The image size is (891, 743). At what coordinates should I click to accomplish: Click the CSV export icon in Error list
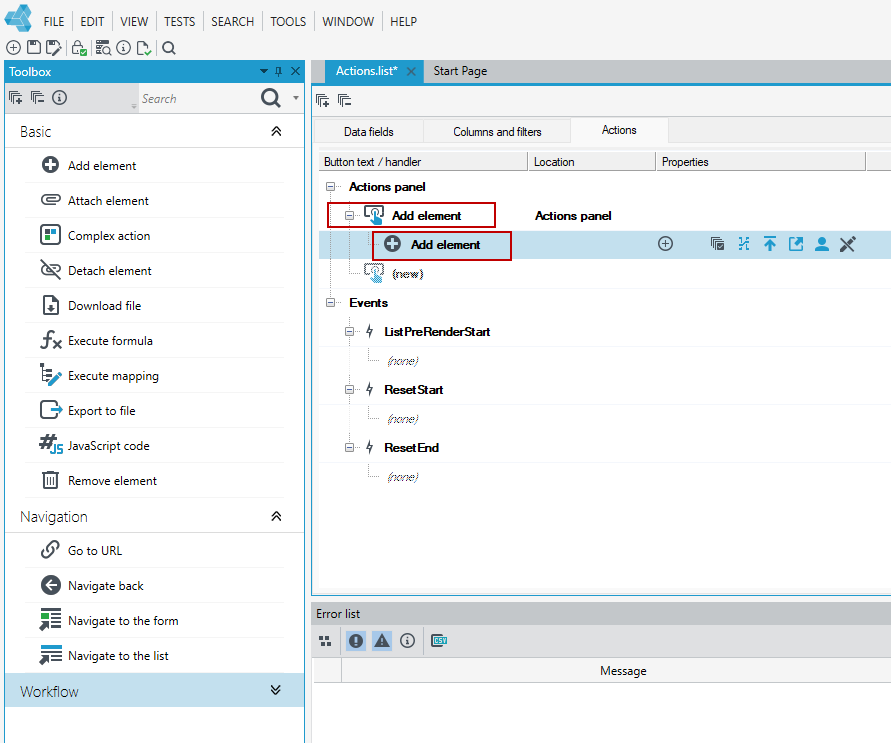439,641
